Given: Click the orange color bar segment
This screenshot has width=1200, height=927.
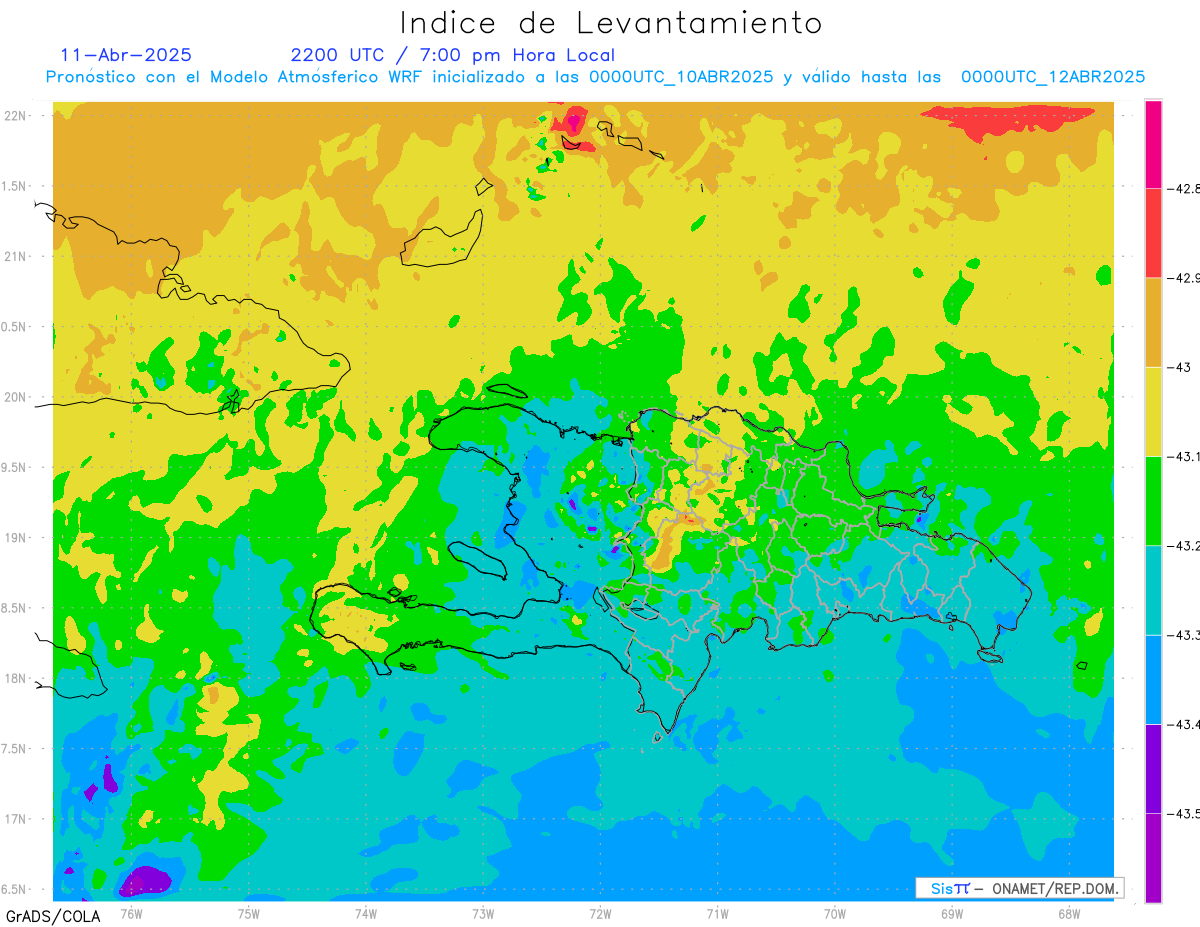Looking at the screenshot, I should (1153, 322).
